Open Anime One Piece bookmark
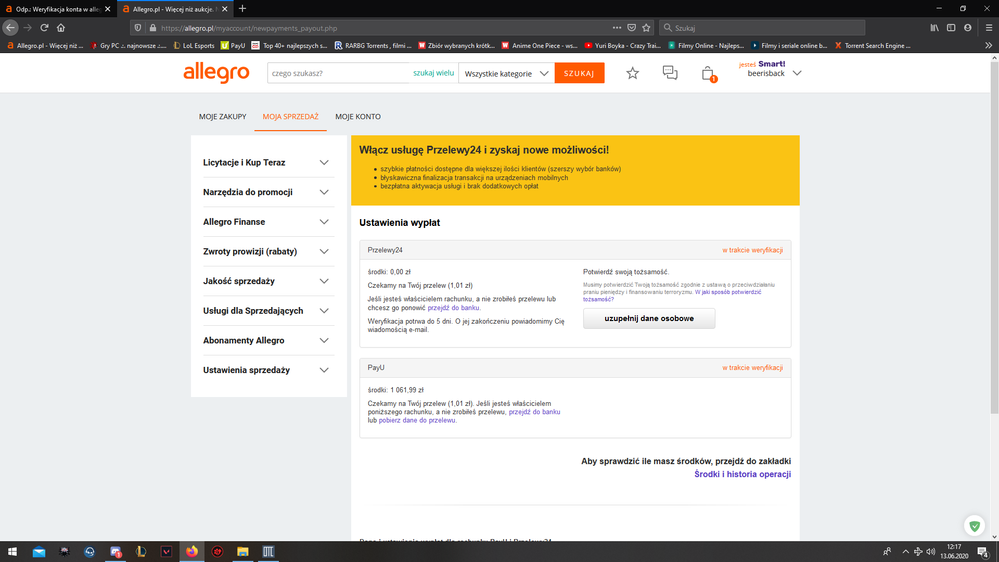This screenshot has width=999, height=562. pyautogui.click(x=540, y=45)
